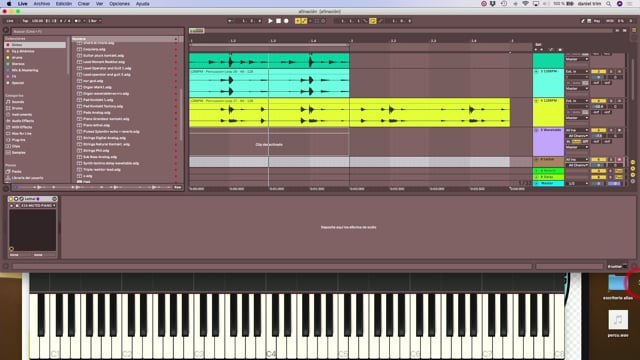This screenshot has width=640, height=360.
Task: Open track 3 Ext. In input dropdown
Action: click(577, 71)
